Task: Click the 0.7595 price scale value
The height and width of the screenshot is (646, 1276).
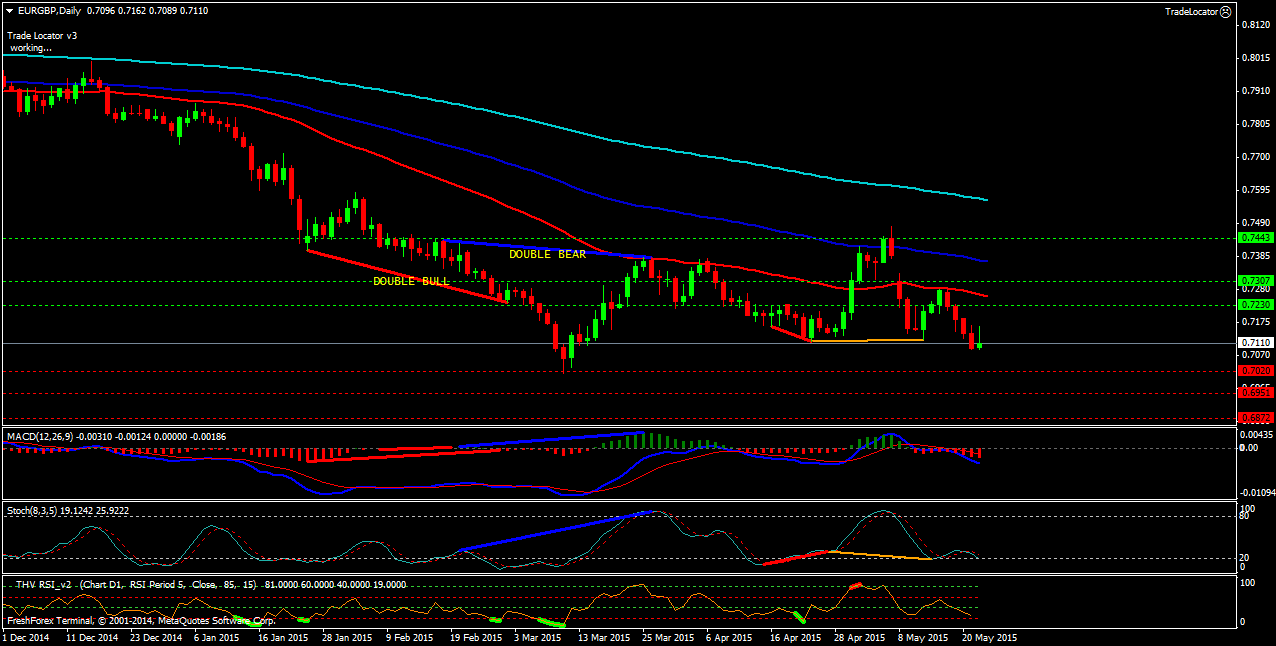Action: 1254,189
